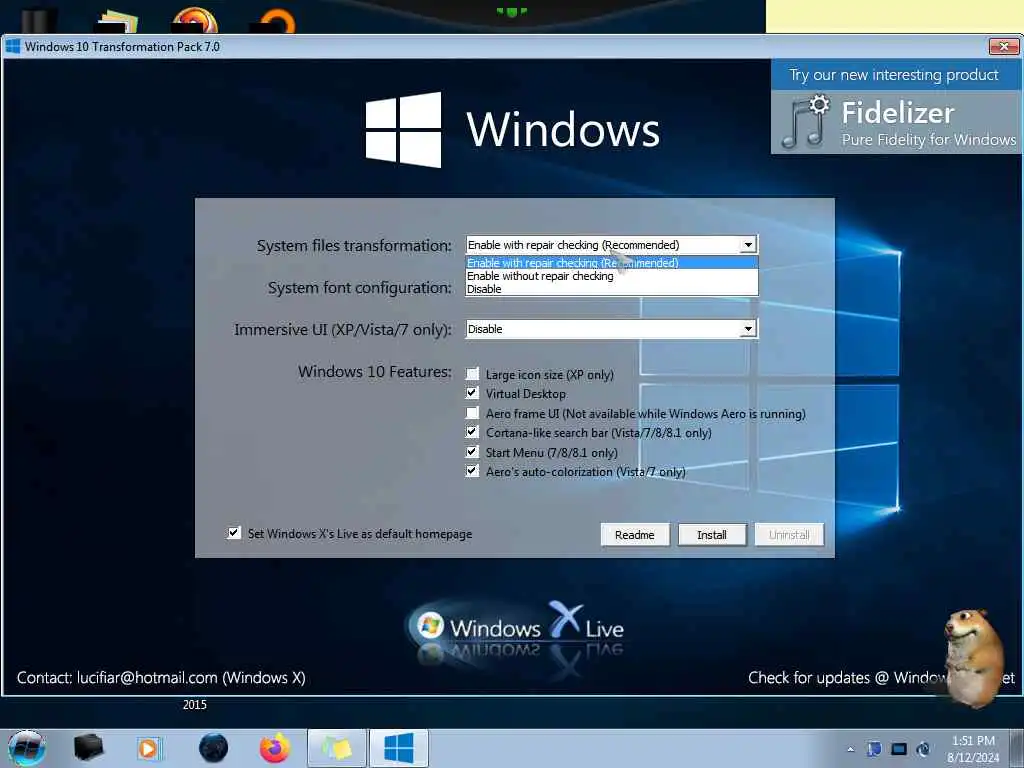This screenshot has height=768, width=1024.
Task: Open the Start orb in the taskbar
Action: click(x=27, y=748)
